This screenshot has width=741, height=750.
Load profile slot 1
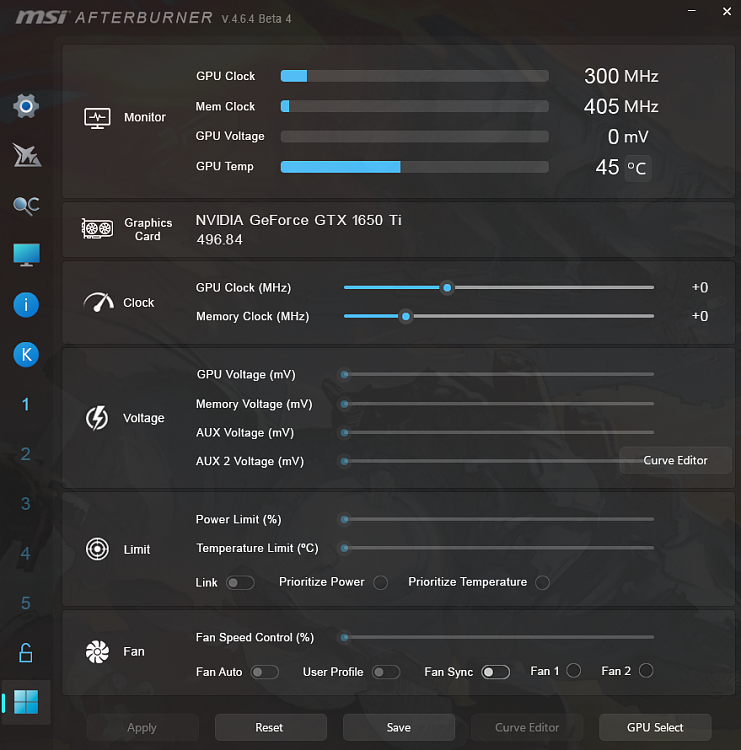(x=26, y=405)
